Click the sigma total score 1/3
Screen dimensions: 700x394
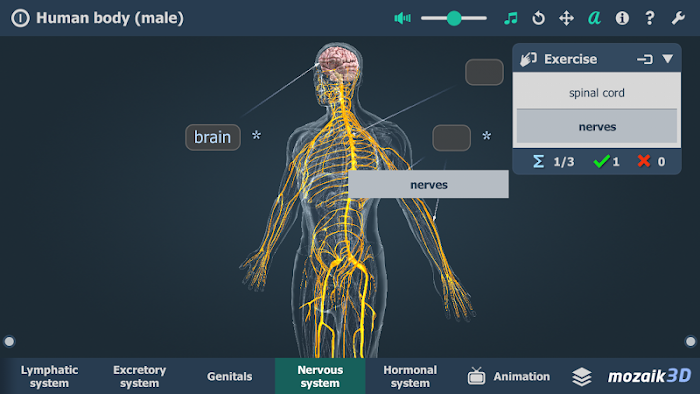pyautogui.click(x=554, y=162)
